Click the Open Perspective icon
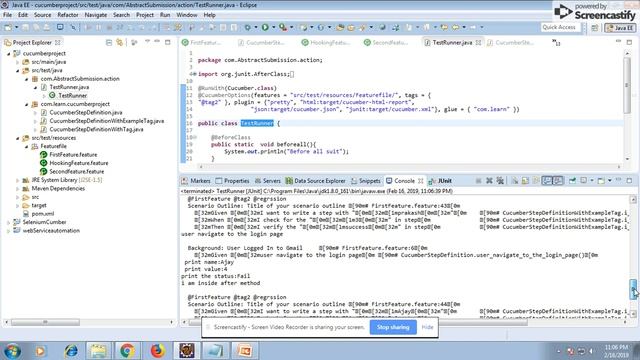The image size is (640, 360). point(595,28)
